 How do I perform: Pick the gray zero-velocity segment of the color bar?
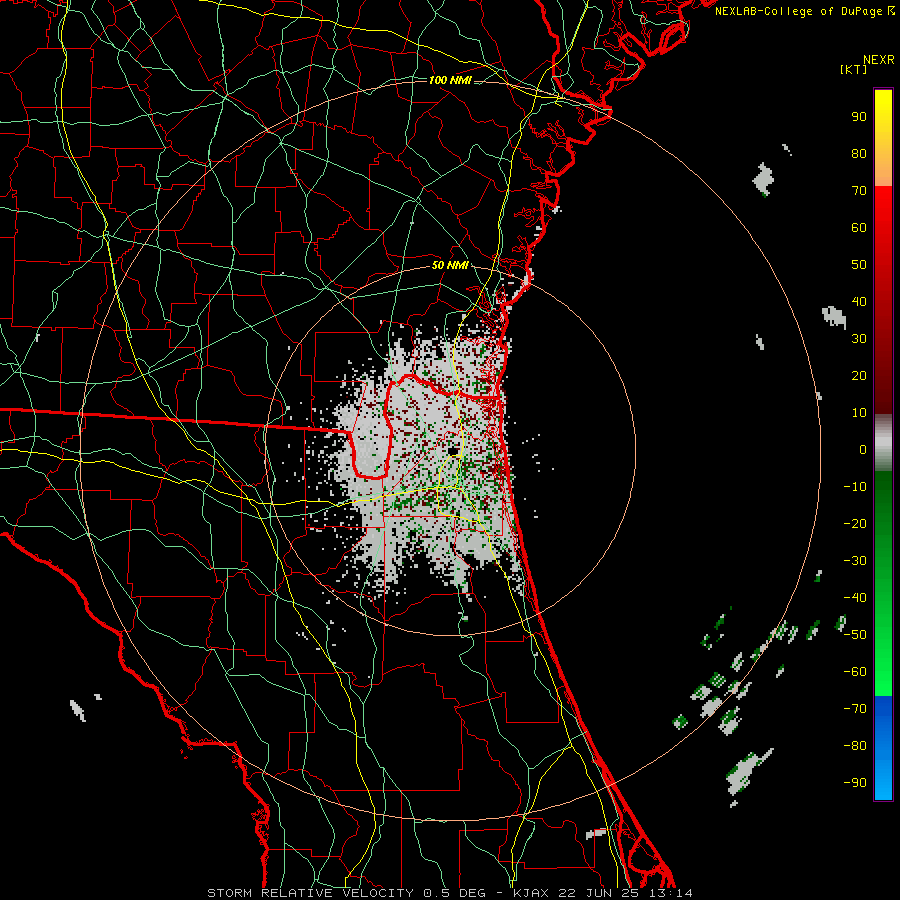[883, 443]
